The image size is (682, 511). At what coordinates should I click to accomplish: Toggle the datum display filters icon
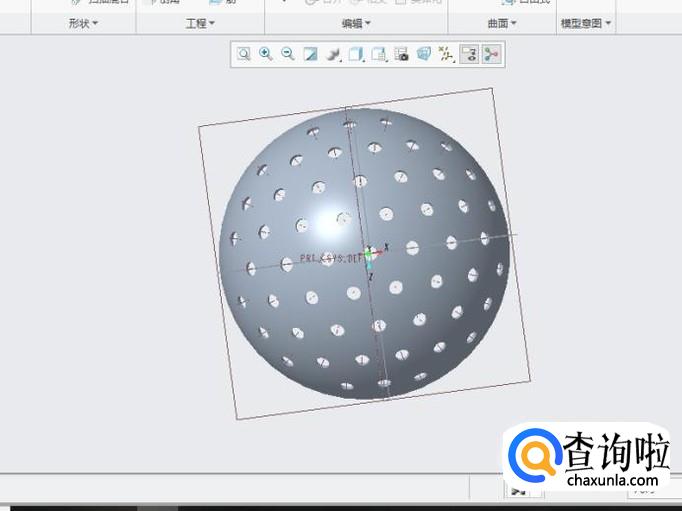click(446, 54)
